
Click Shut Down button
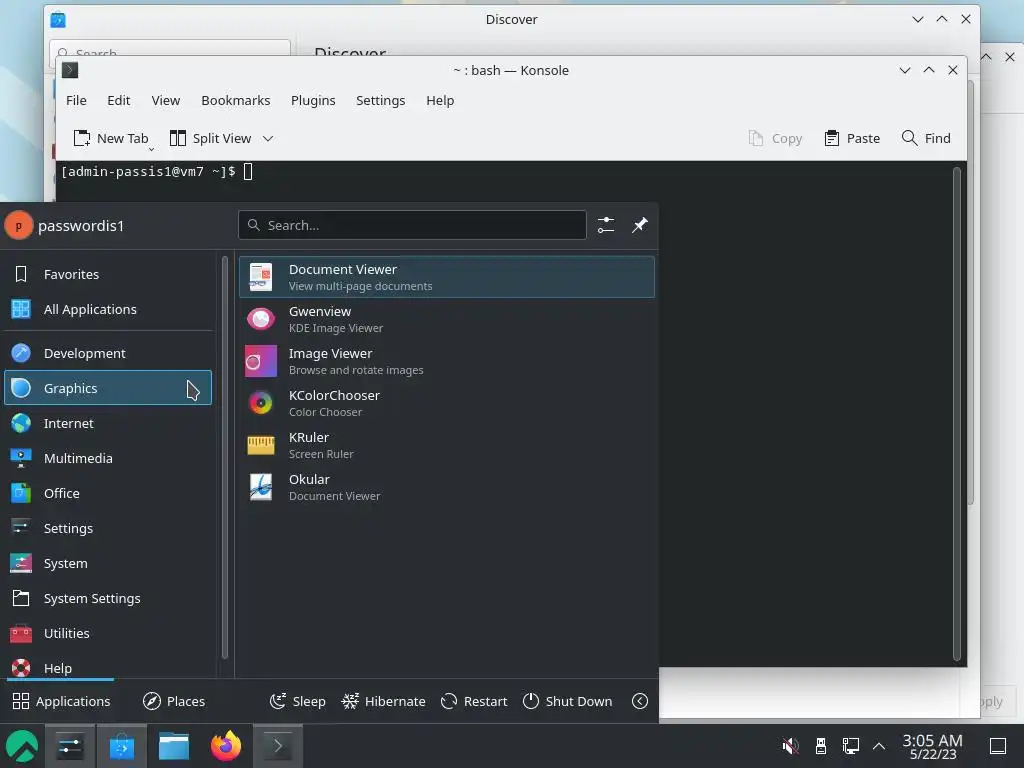click(568, 701)
